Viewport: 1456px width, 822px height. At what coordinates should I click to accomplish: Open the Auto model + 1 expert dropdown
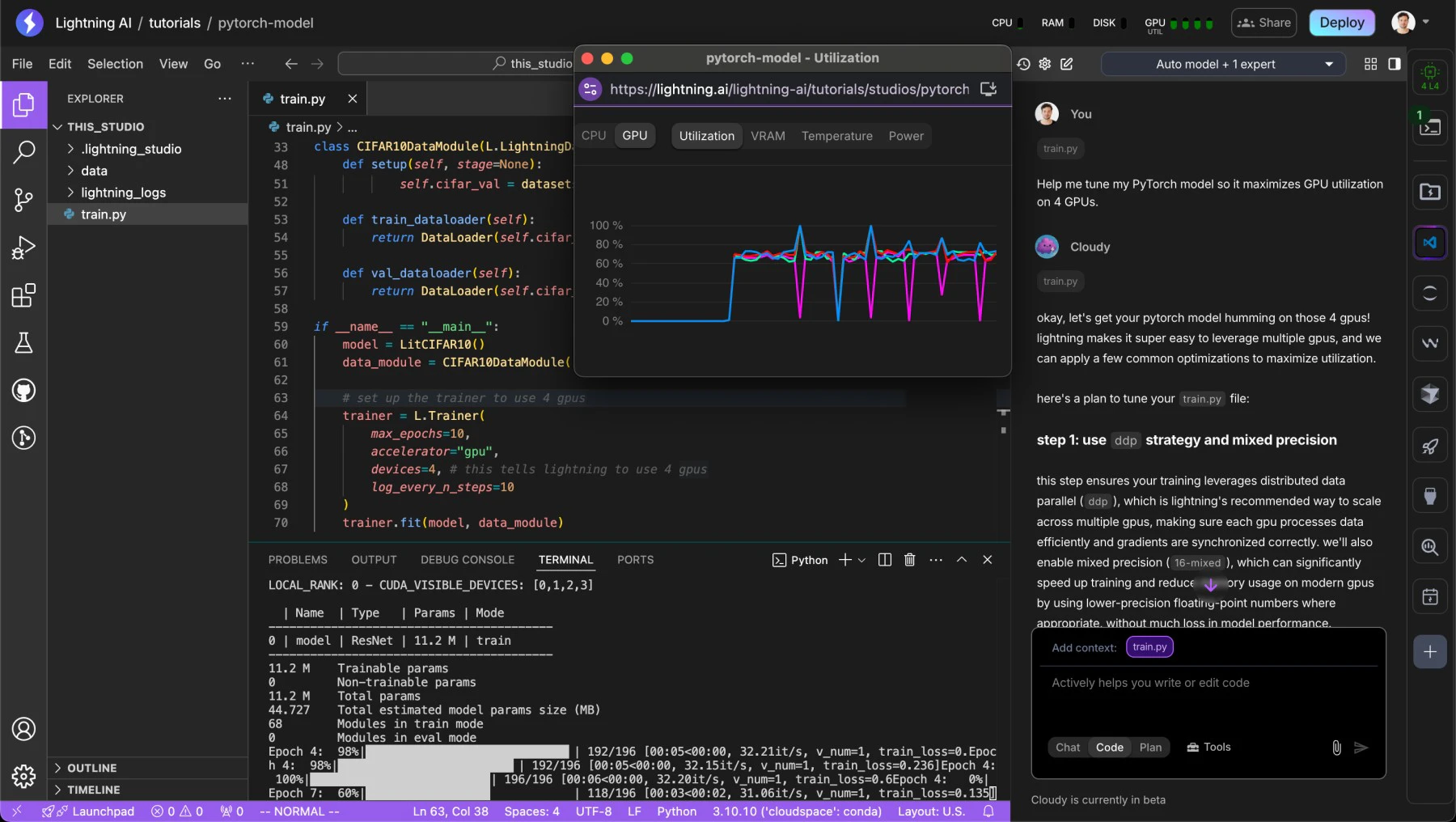(x=1222, y=64)
